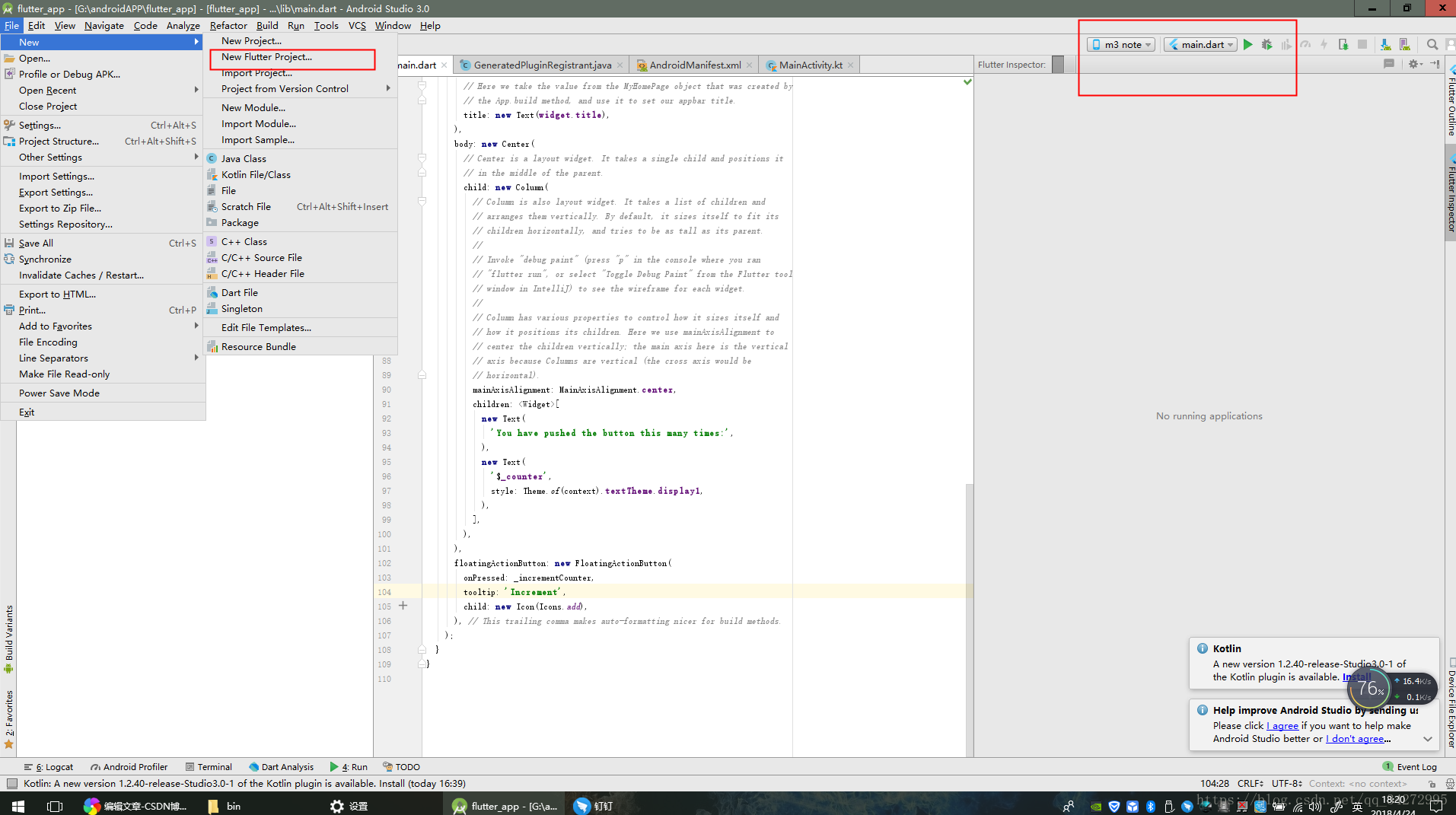Open Windows Task View icon

(55, 806)
